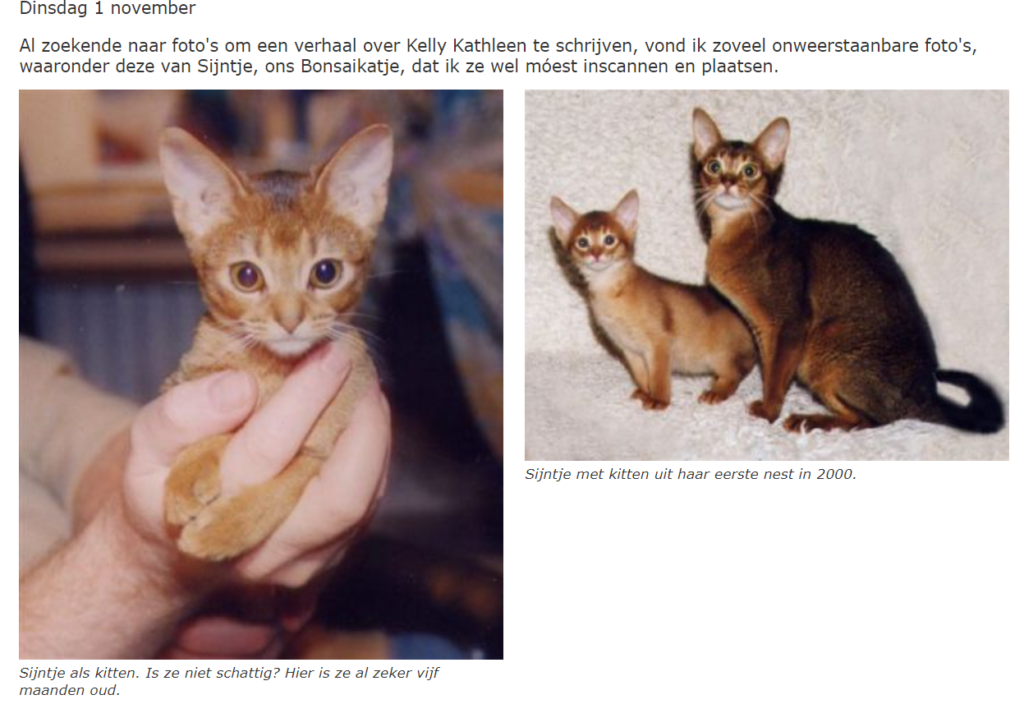Image resolution: width=1024 pixels, height=704 pixels.
Task: Click the name 'Sijntje' in the intro paragraph
Action: point(225,67)
